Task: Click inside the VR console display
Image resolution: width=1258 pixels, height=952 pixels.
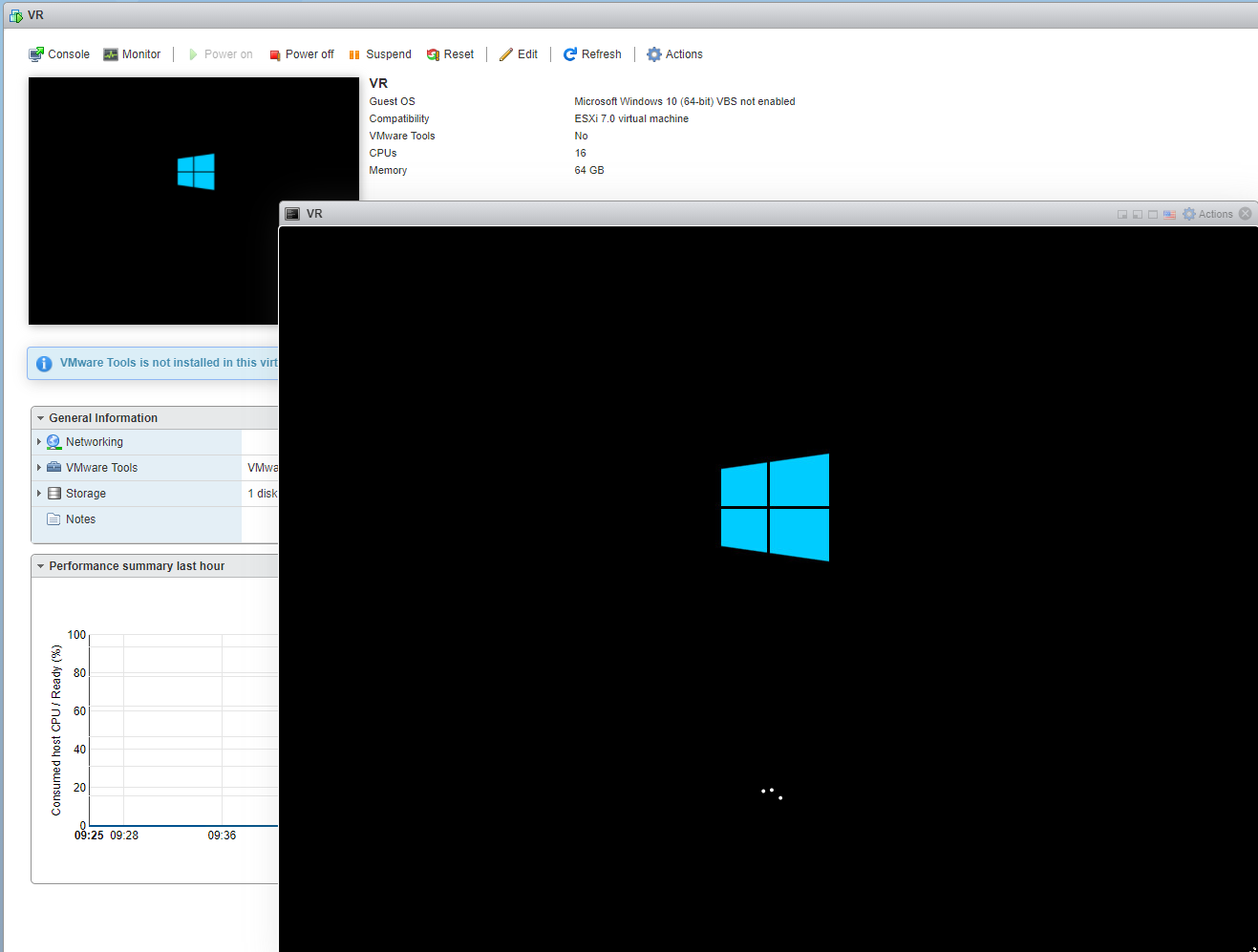Action: 768,588
